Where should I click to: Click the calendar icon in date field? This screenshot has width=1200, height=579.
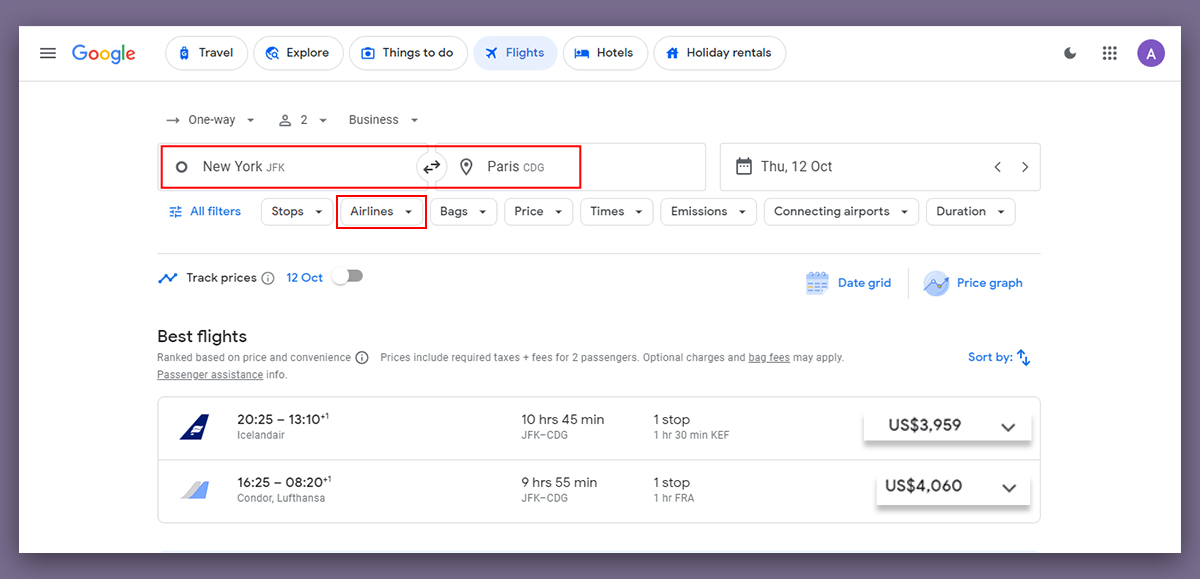[x=743, y=166]
